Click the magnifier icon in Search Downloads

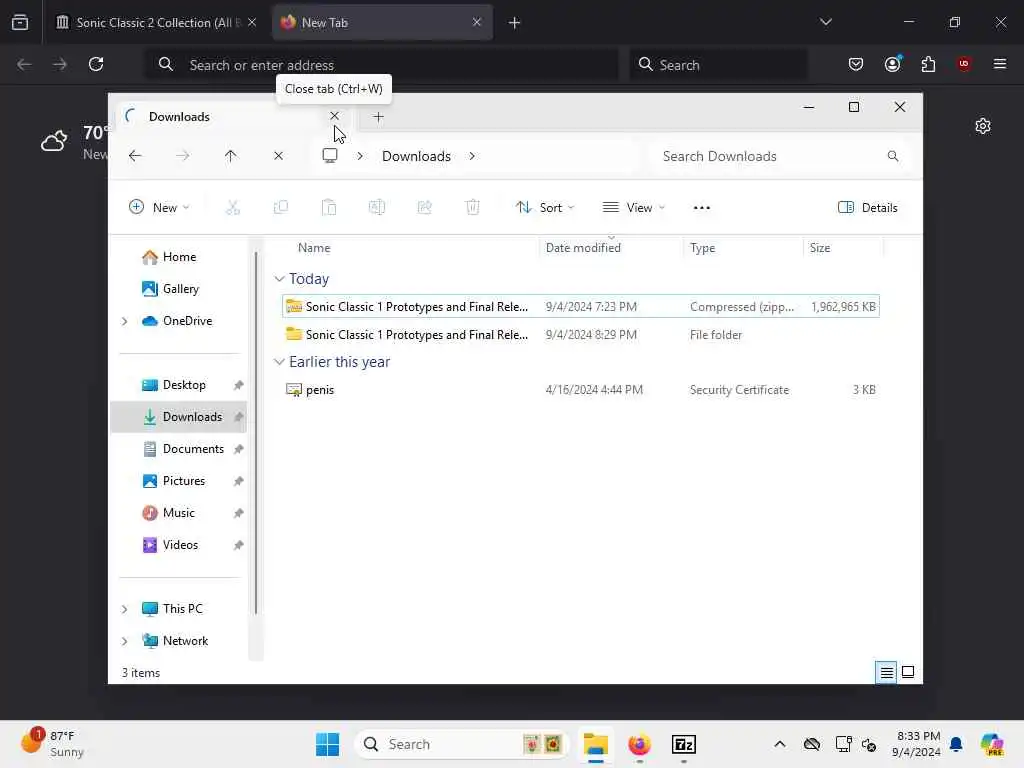(x=893, y=156)
